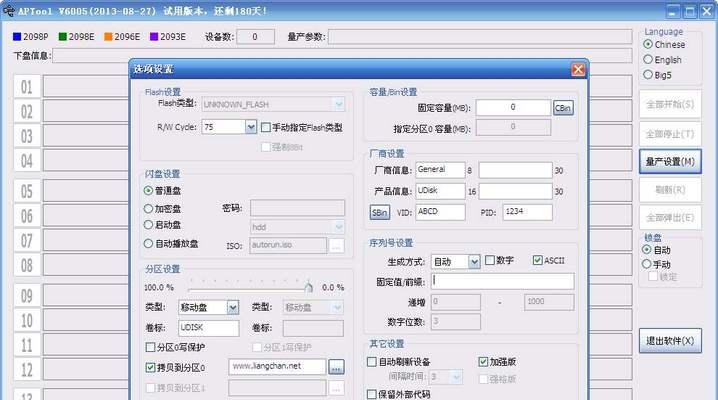Enable 保留外部代码 checkbox
The height and width of the screenshot is (400, 718).
click(x=372, y=394)
